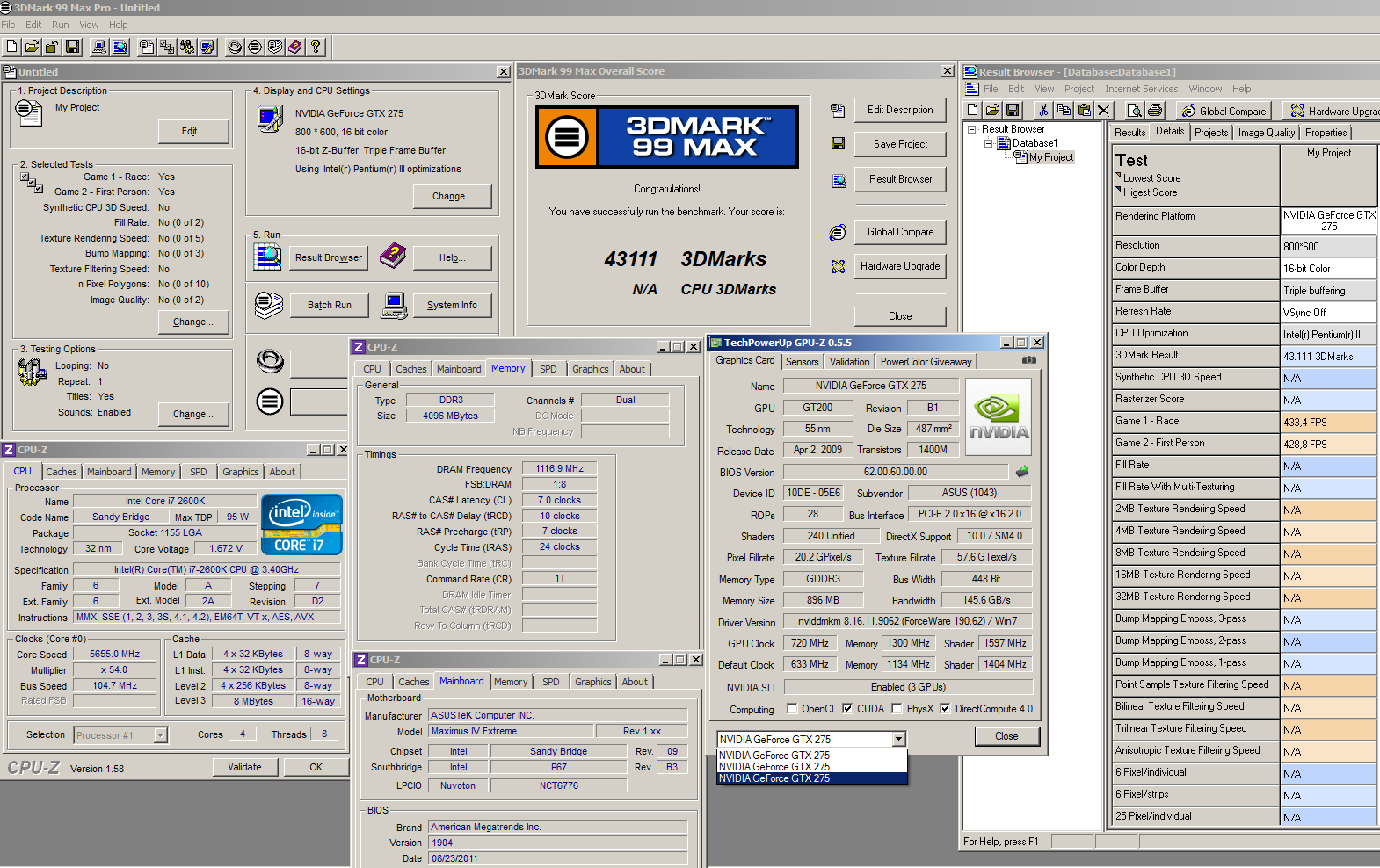Click the Validate button in CPU-Z
Image resolution: width=1380 pixels, height=868 pixels.
(x=244, y=767)
